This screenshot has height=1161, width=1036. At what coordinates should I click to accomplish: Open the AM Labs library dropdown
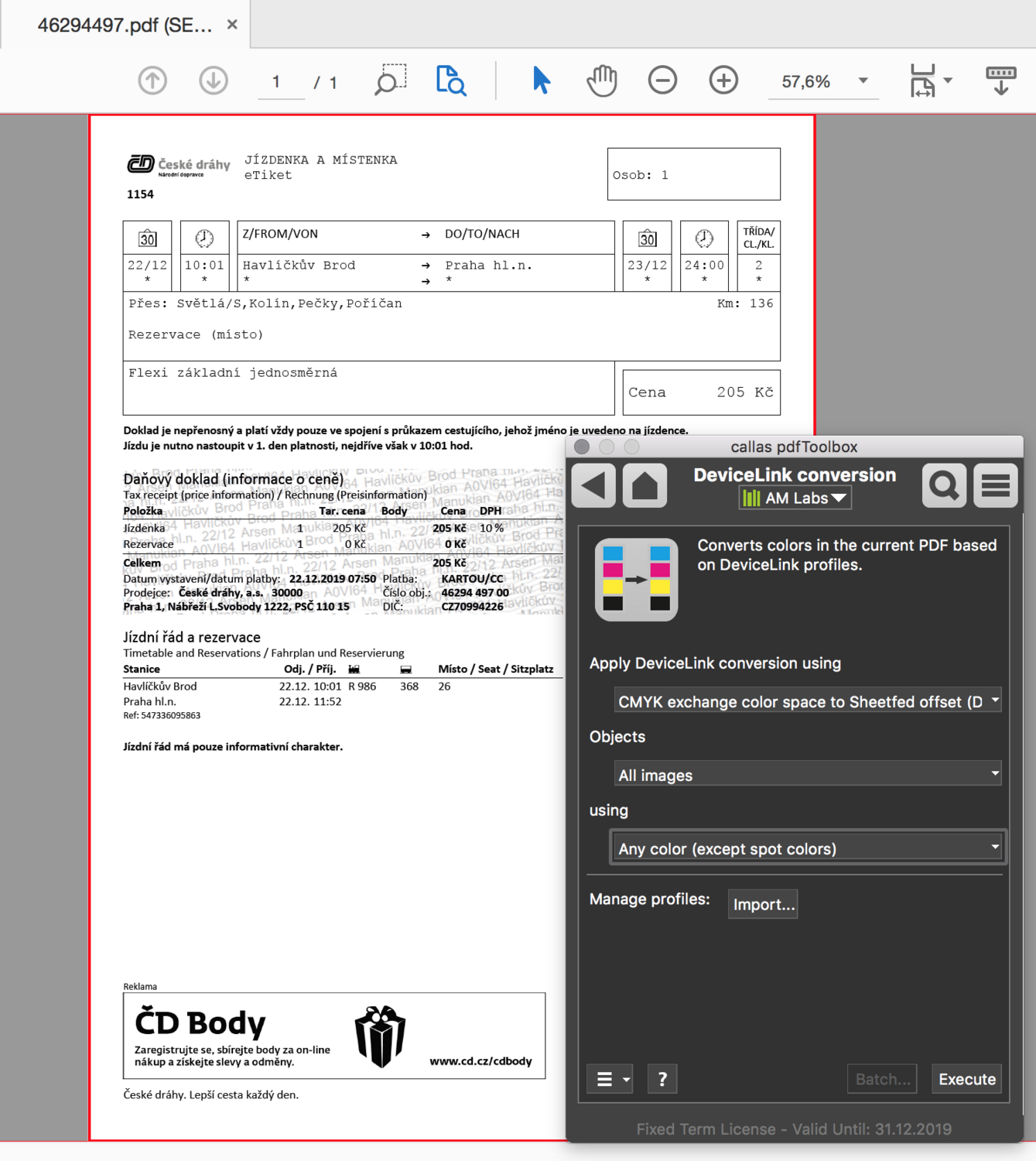click(795, 498)
